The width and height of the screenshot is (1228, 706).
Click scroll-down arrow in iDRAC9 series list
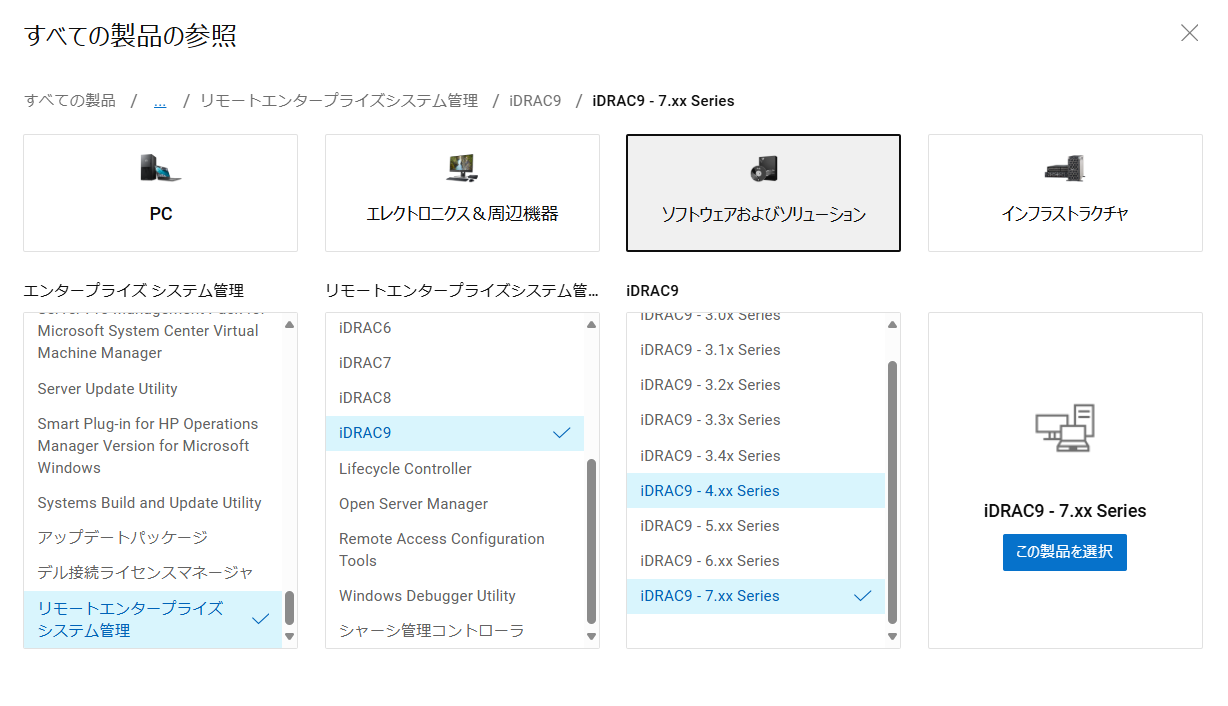click(x=893, y=636)
